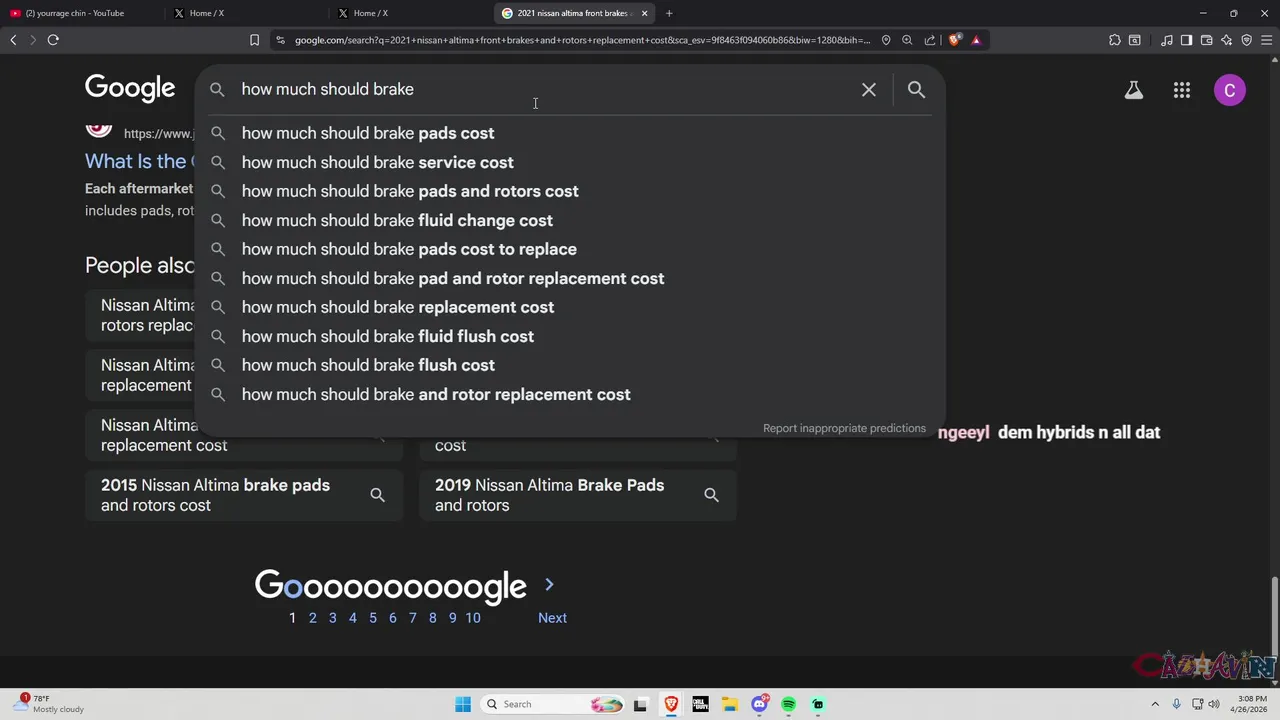
Task: Click the browser address bar URL
Action: pos(582,40)
